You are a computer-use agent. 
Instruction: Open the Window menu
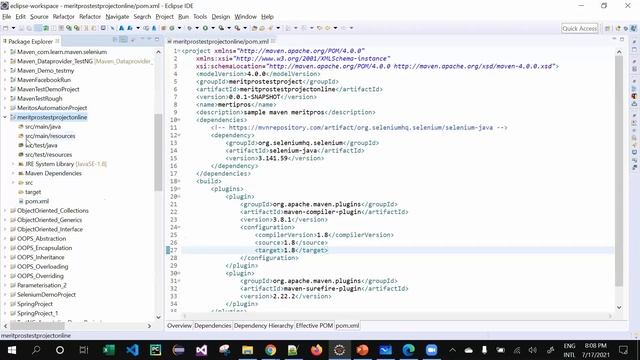[245, 17]
